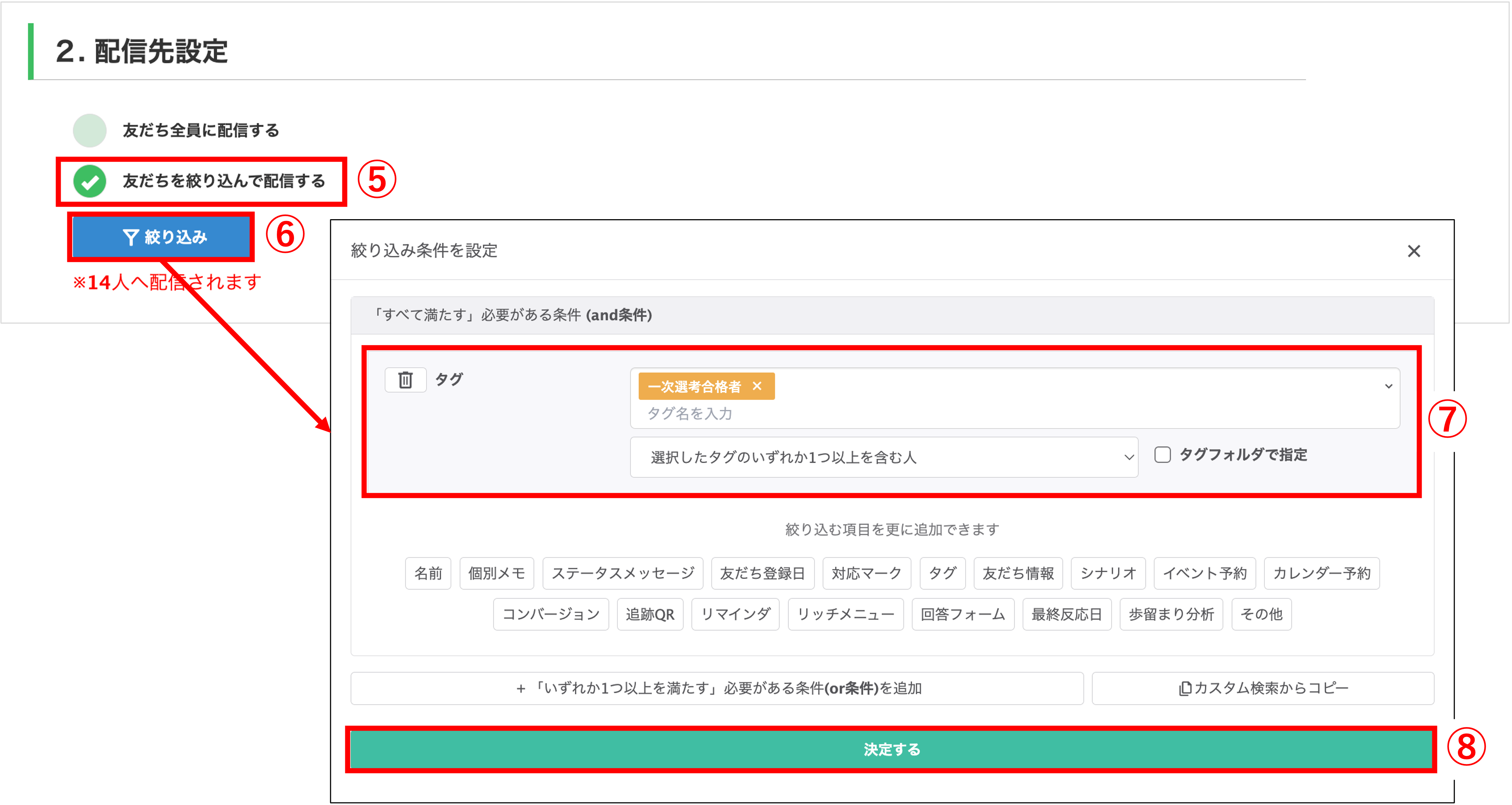Click the trash icon beside タグ

point(405,380)
